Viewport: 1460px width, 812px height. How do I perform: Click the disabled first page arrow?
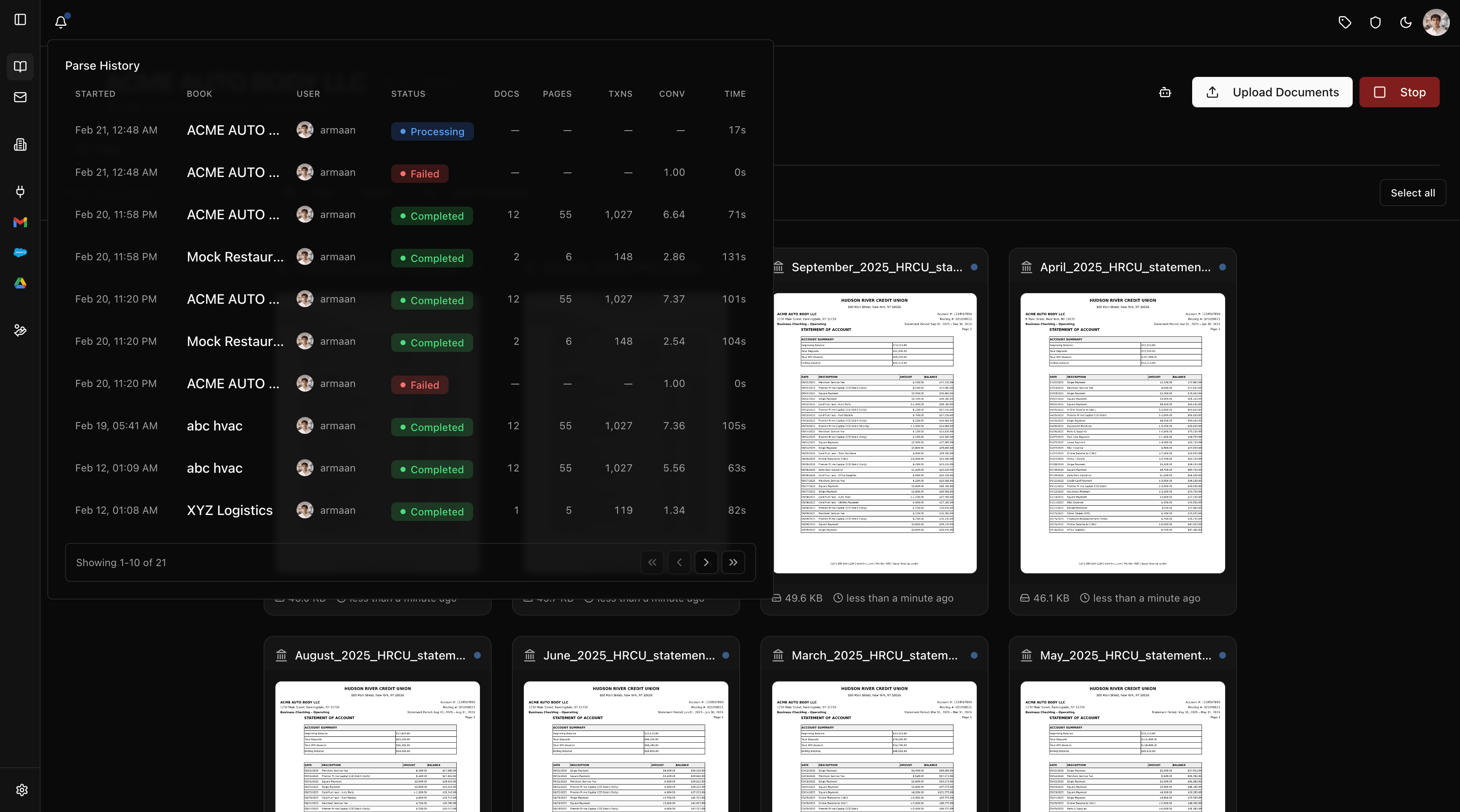click(652, 562)
